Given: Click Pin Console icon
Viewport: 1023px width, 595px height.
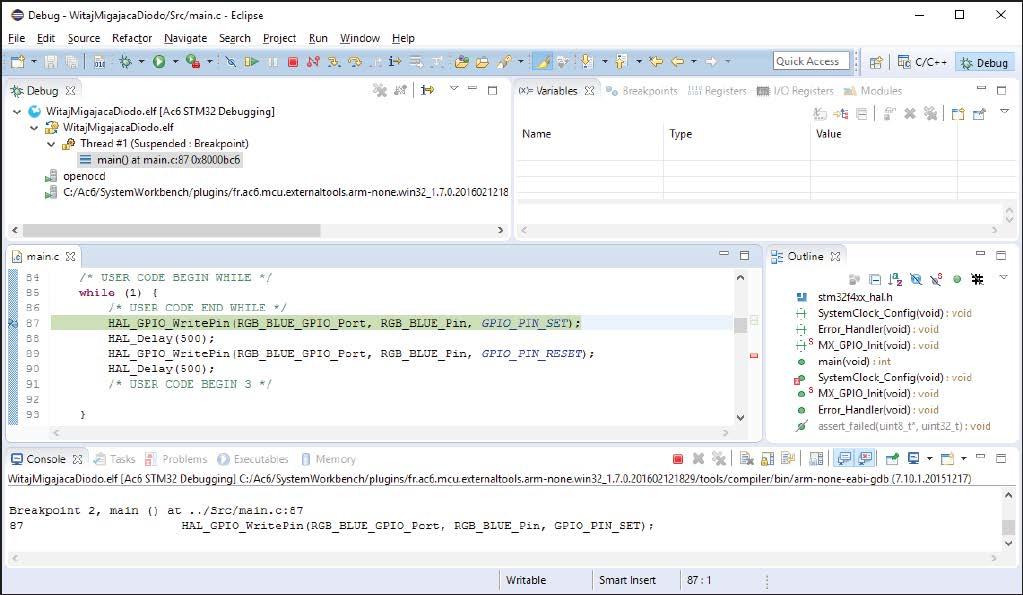Looking at the screenshot, I should [892, 459].
